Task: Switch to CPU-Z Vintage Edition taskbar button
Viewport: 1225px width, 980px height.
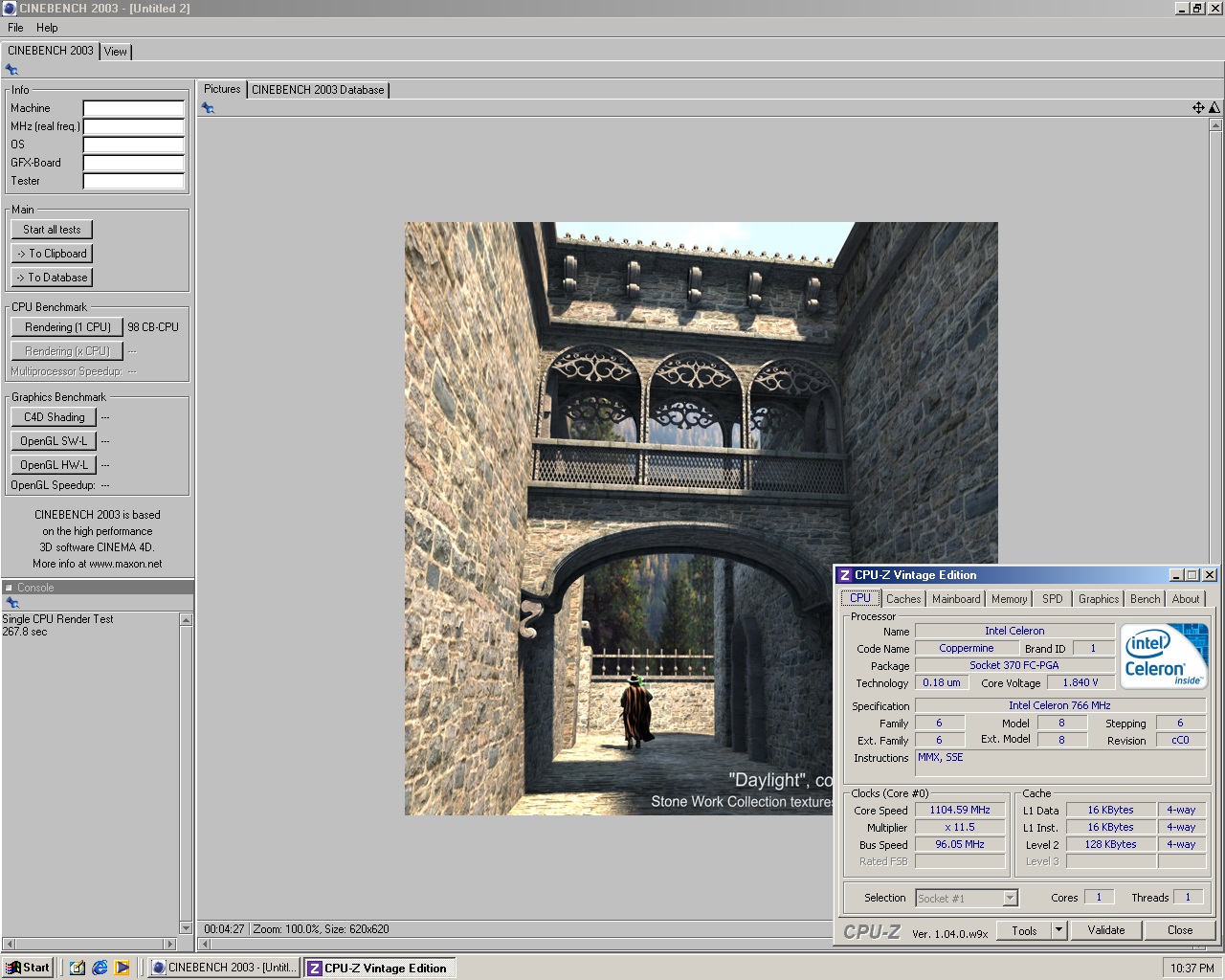Action: coord(379,968)
